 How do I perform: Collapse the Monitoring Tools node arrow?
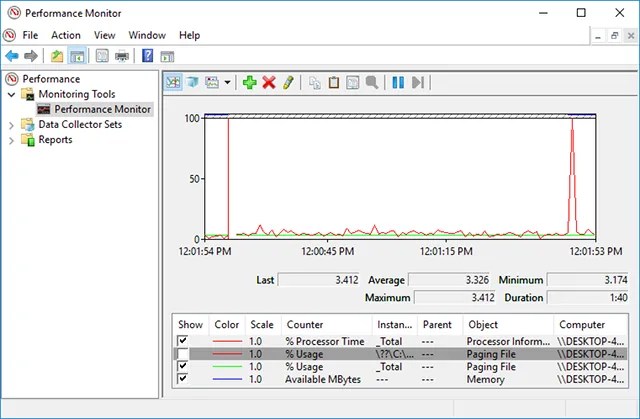[x=11, y=95]
